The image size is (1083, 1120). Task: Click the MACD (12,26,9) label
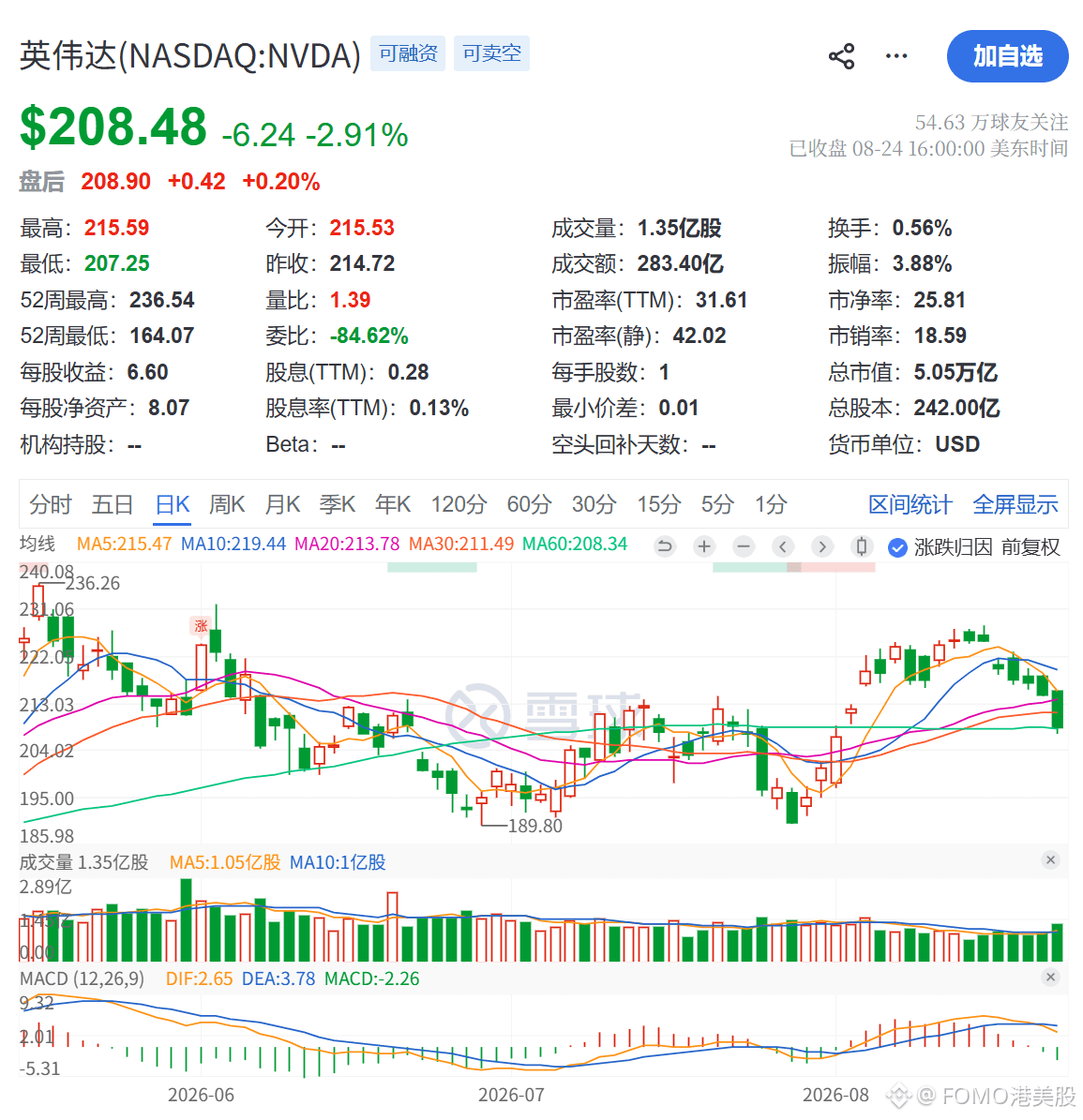tap(83, 978)
